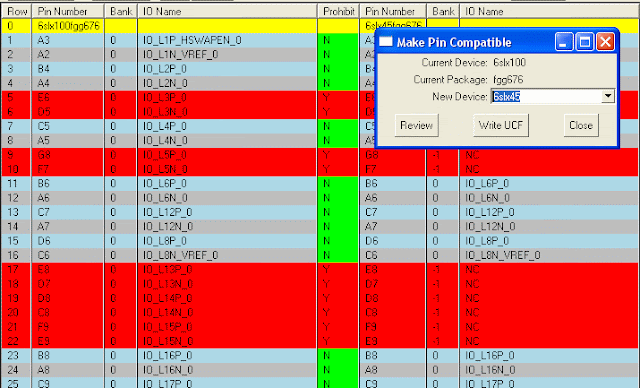Select right-side cell IO_L6N_0
Viewport: 640px width, 388px height.
click(549, 198)
